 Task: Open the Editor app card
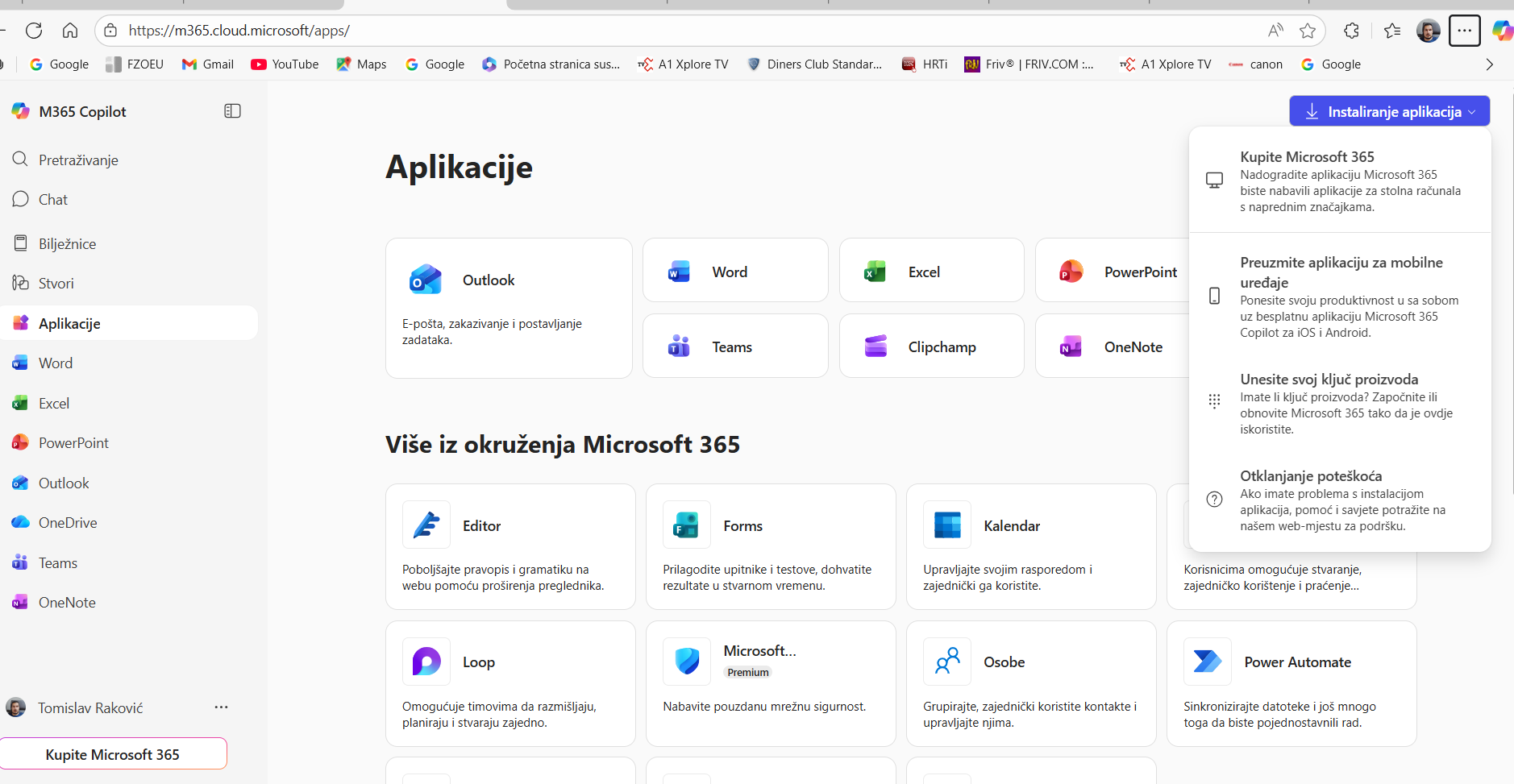point(510,546)
